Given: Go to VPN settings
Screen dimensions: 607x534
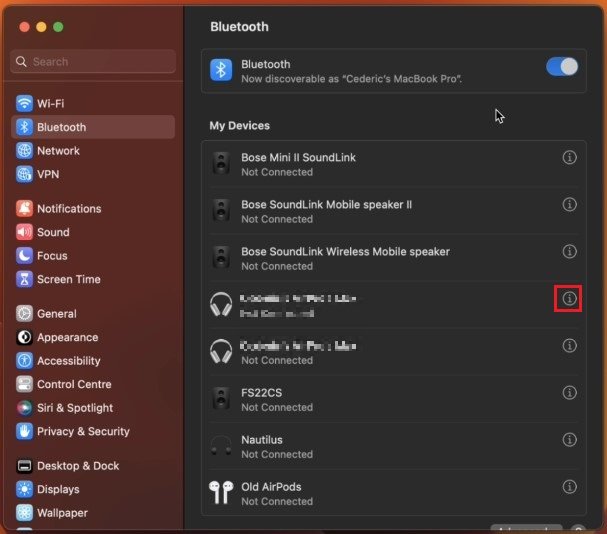Looking at the screenshot, I should pos(48,174).
